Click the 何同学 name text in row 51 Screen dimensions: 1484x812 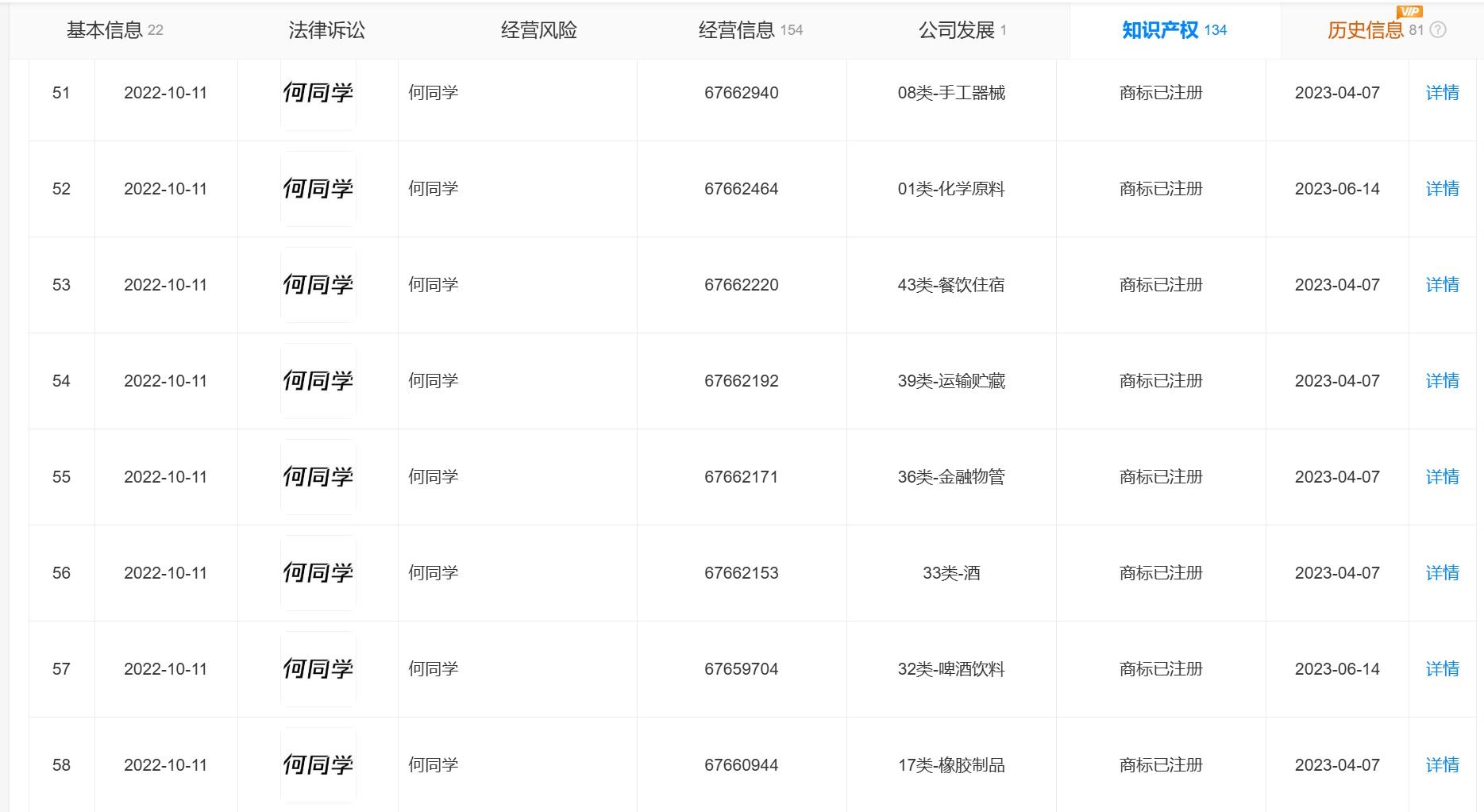coord(434,93)
